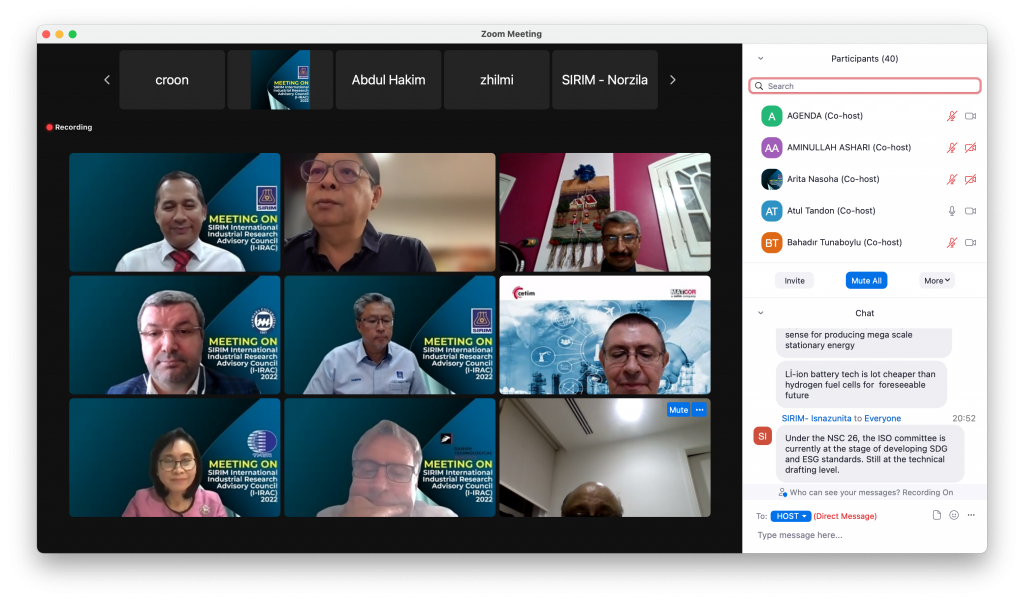Viewport: 1024px width, 602px height.
Task: Click the Zoom Meeting window title
Action: 511,34
